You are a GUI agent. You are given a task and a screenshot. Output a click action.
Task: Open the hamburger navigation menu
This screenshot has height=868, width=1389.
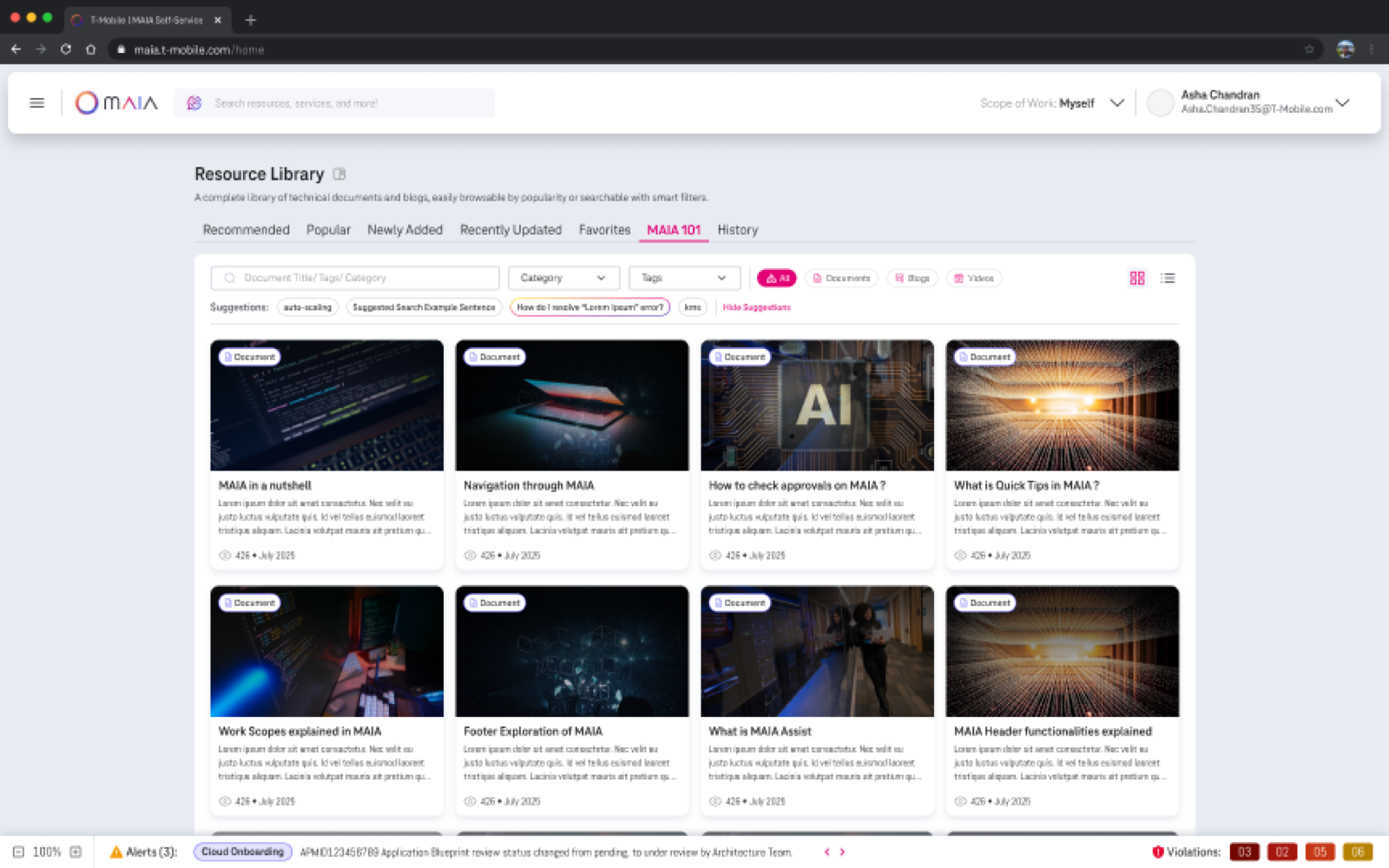(x=36, y=102)
